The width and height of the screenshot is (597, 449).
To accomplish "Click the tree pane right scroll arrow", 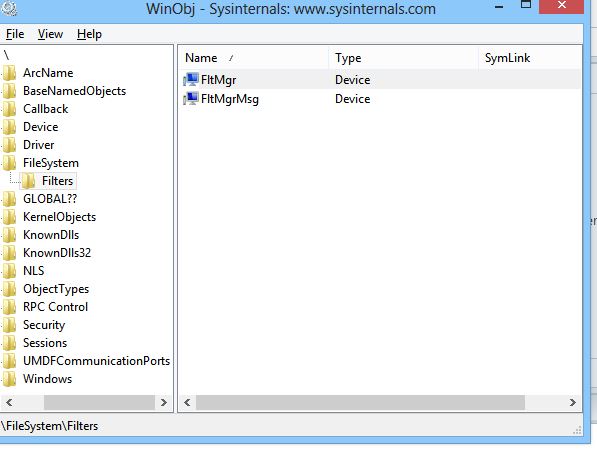I will (164, 403).
